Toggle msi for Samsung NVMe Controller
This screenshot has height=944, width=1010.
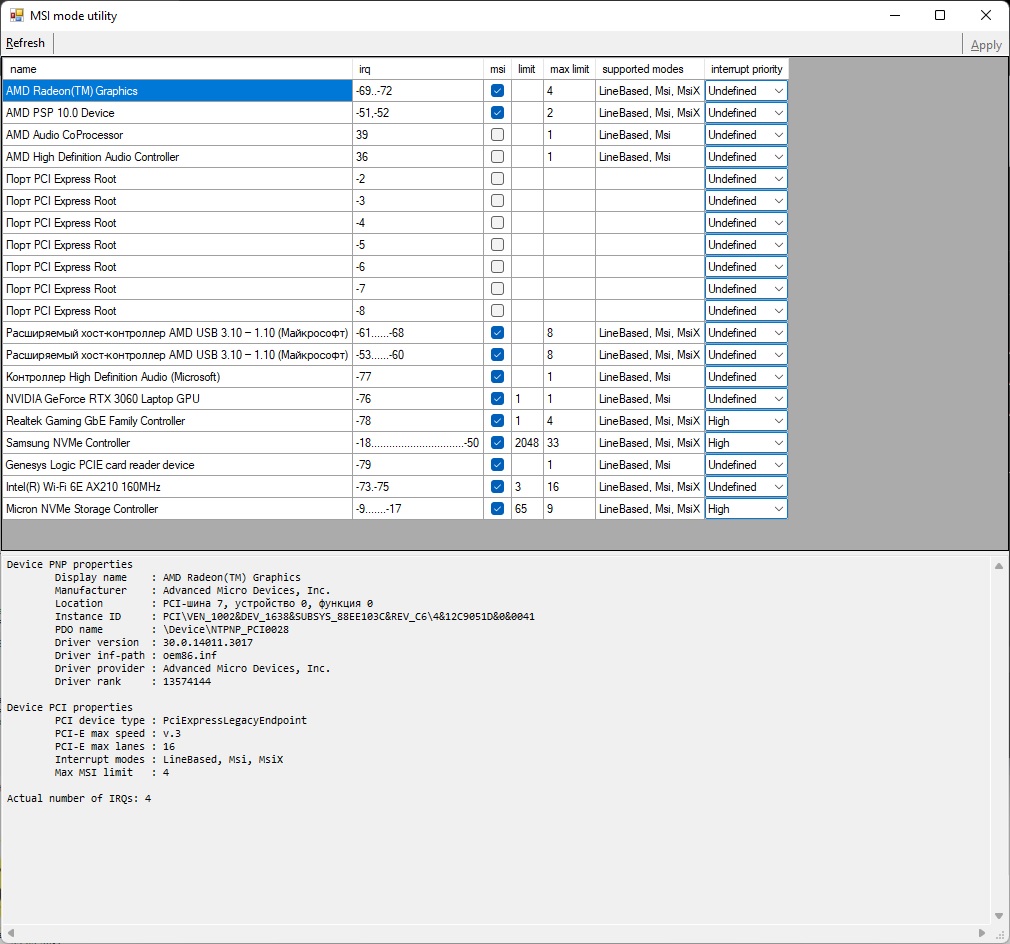(x=497, y=442)
